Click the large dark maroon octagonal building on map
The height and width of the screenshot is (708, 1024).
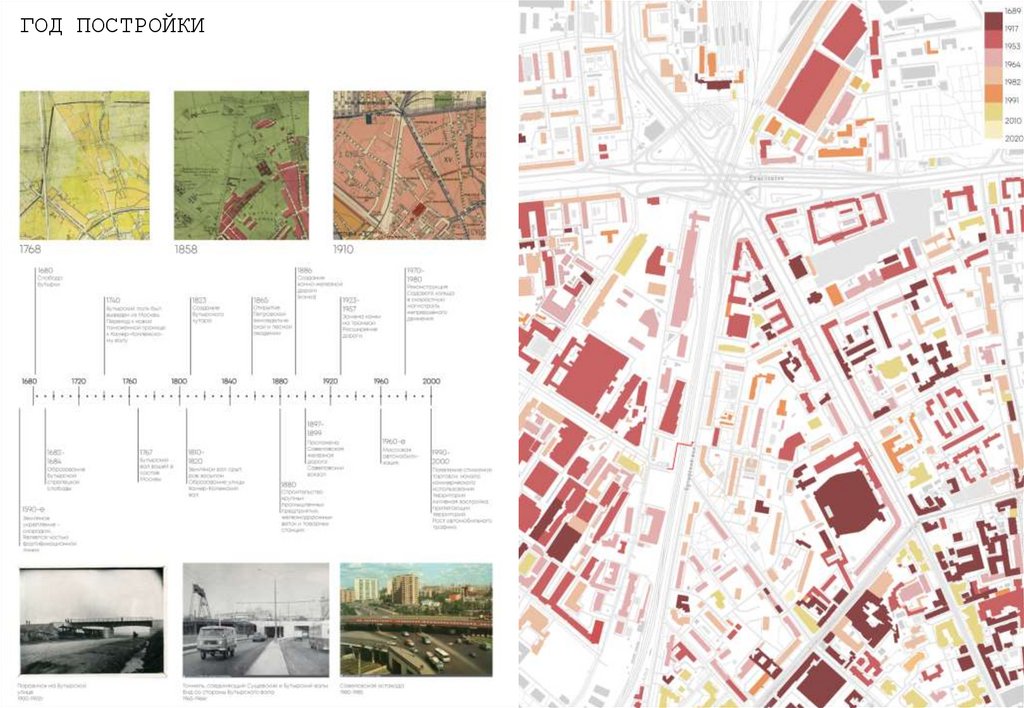pyautogui.click(x=849, y=502)
